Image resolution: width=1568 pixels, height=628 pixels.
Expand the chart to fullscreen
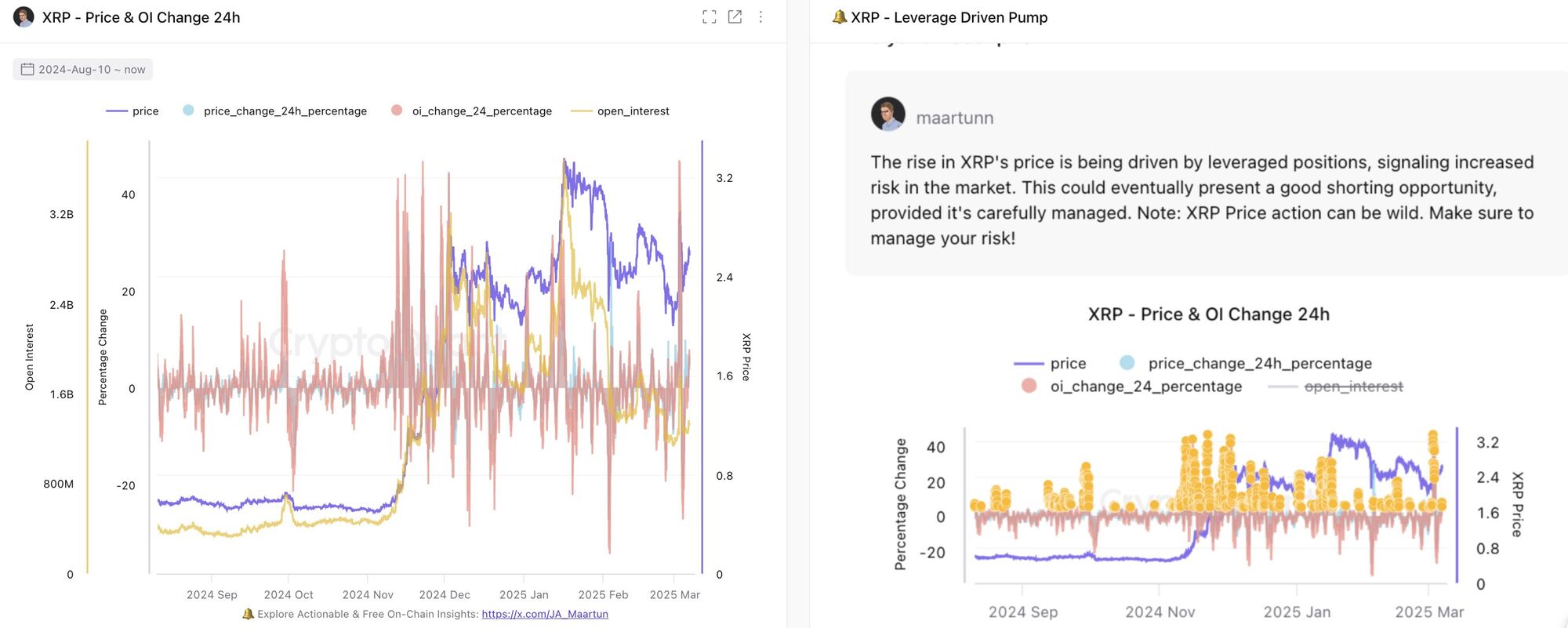(x=709, y=17)
